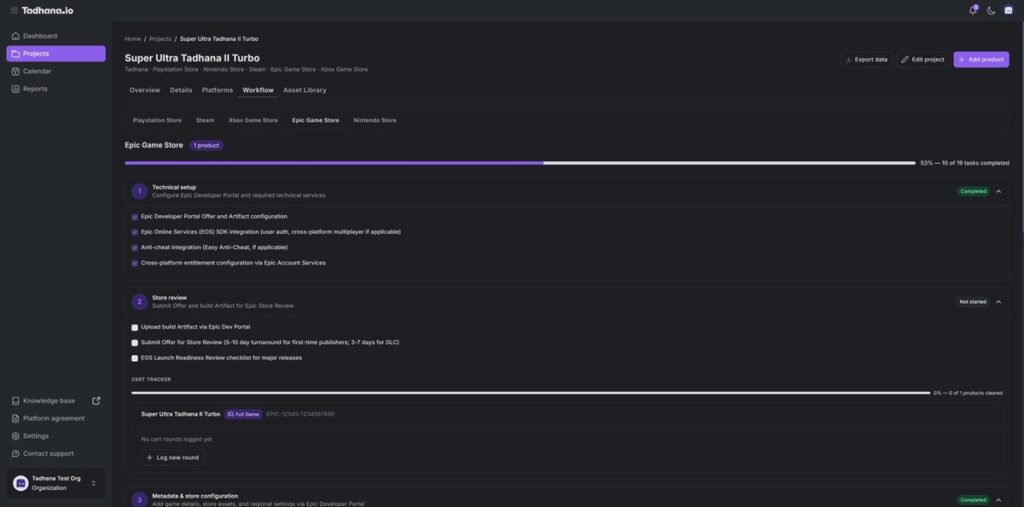This screenshot has height=507, width=1024.
Task: Check Upload build Artifact via Epic Dev Portal
Action: [135, 327]
